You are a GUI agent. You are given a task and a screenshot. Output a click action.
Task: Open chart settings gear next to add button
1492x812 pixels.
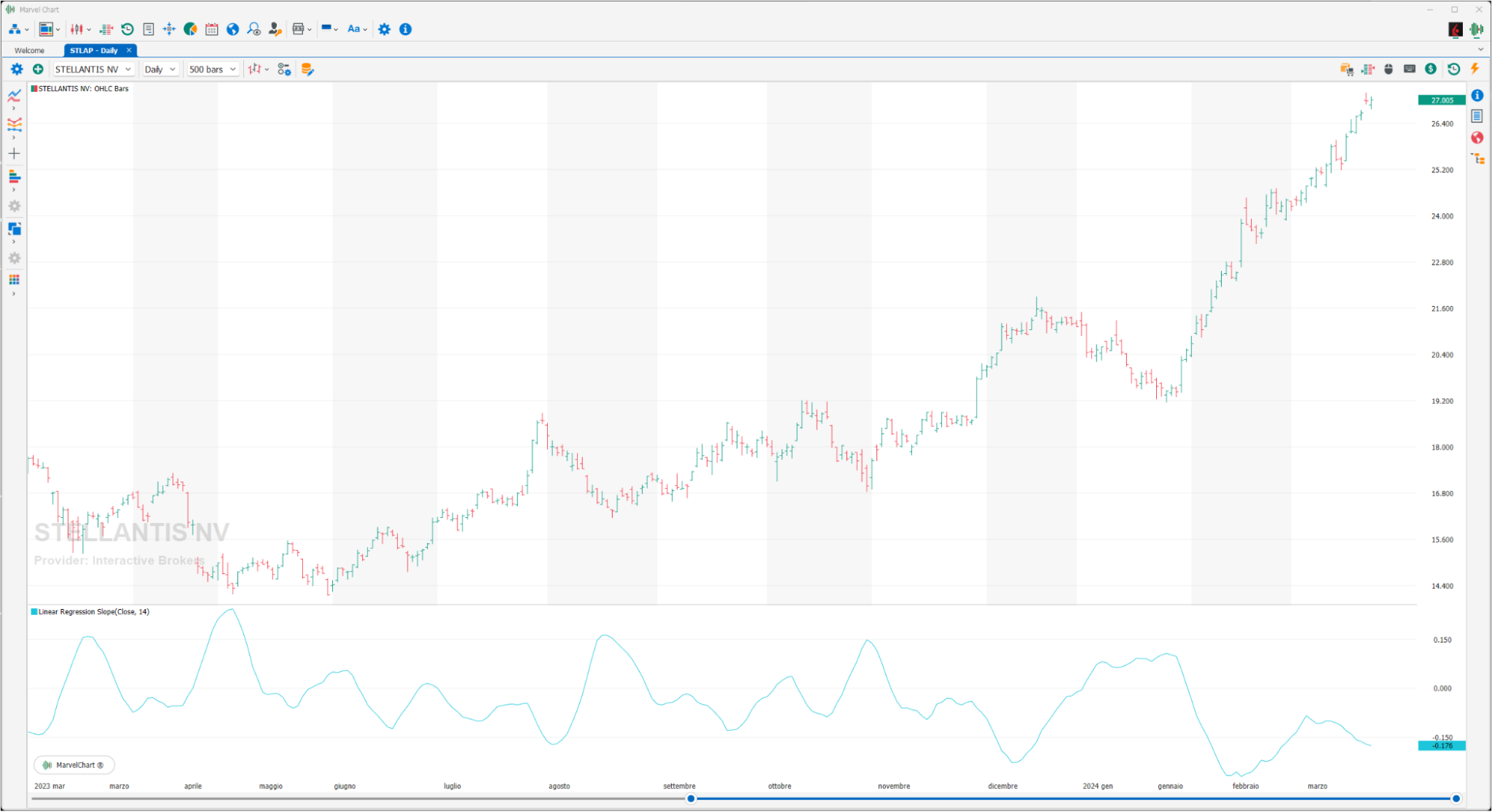pos(16,69)
